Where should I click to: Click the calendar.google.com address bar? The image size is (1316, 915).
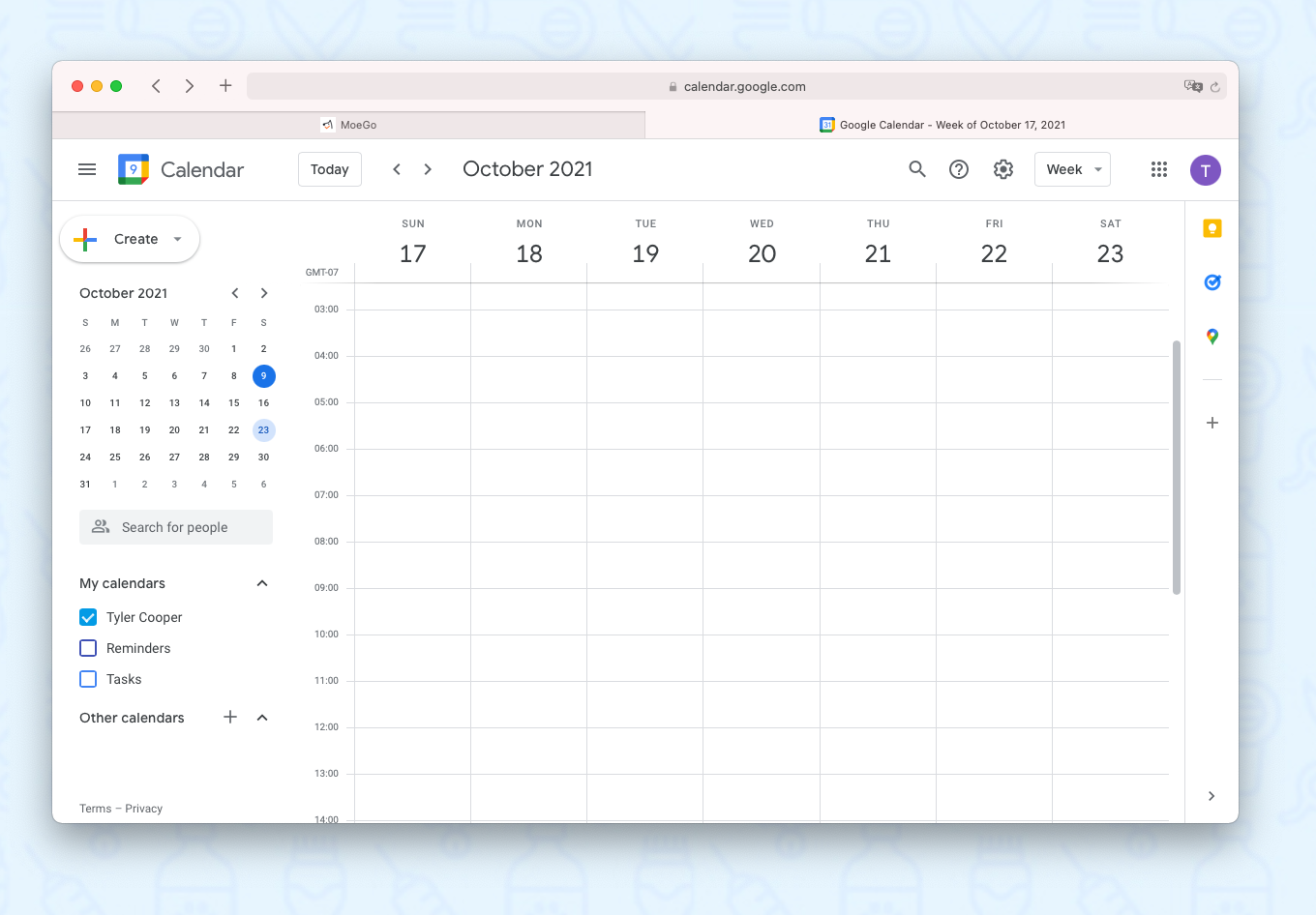click(737, 86)
